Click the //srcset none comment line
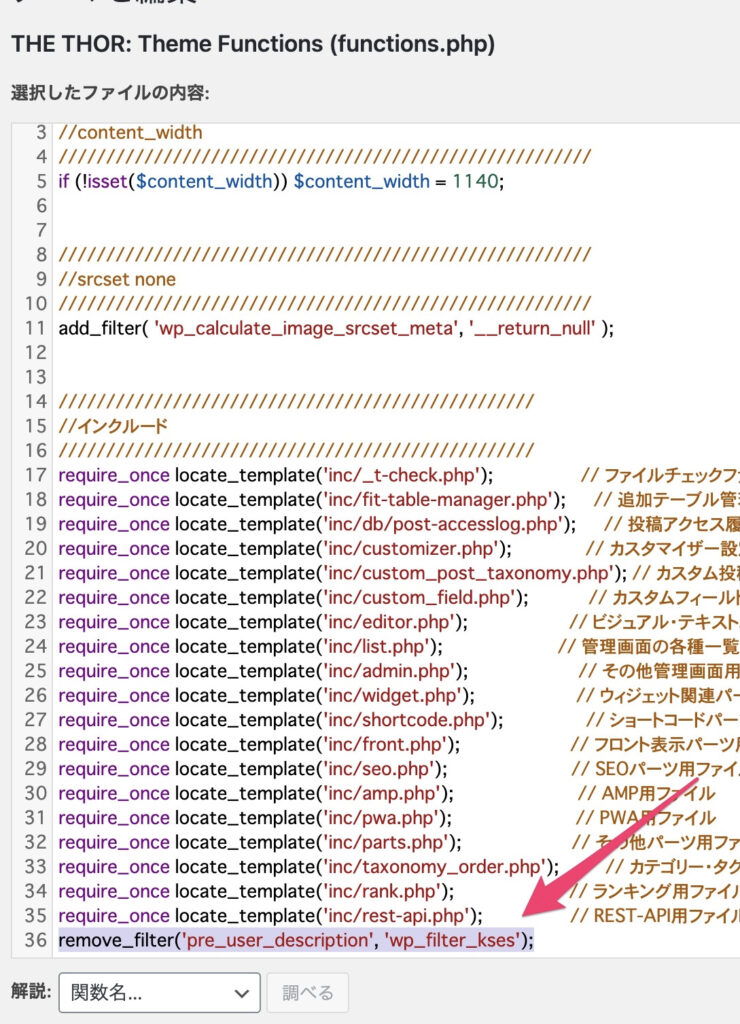The height and width of the screenshot is (1024, 740). click(117, 279)
